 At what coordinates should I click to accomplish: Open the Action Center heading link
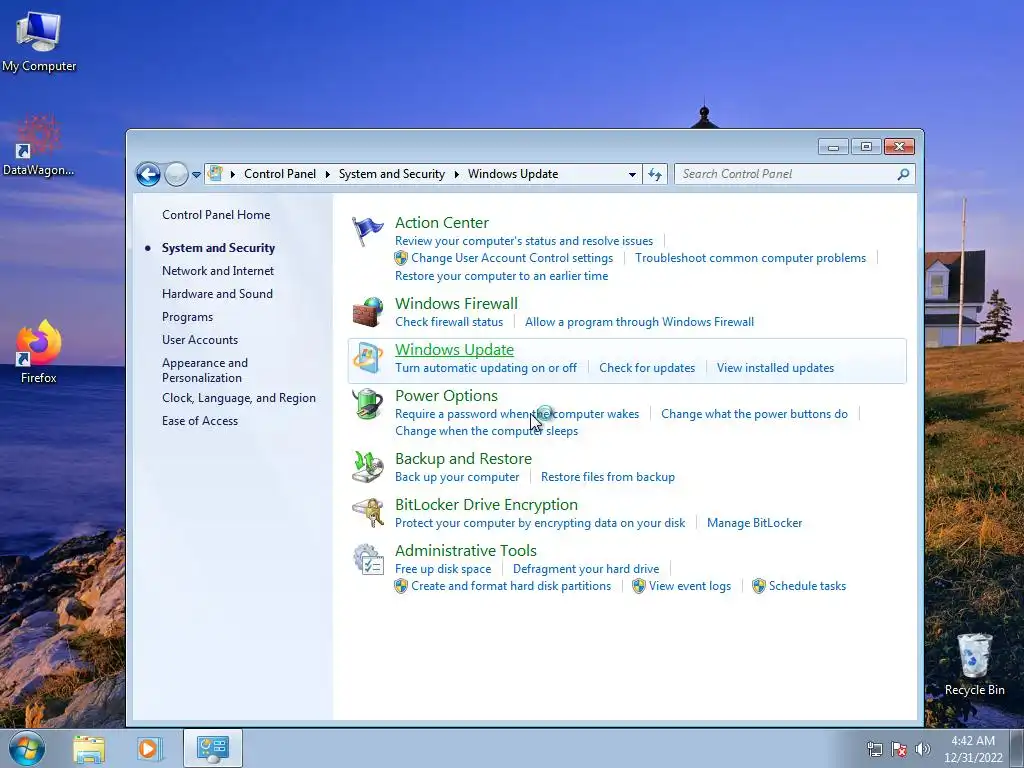(441, 223)
